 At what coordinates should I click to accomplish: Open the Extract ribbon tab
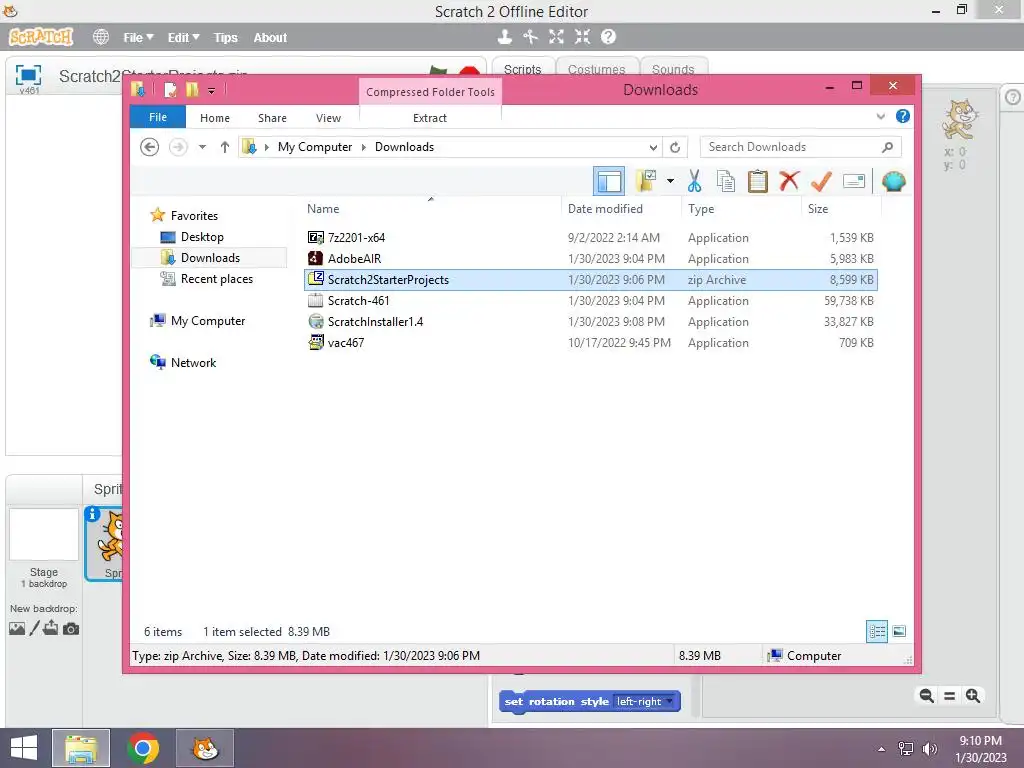pos(430,118)
